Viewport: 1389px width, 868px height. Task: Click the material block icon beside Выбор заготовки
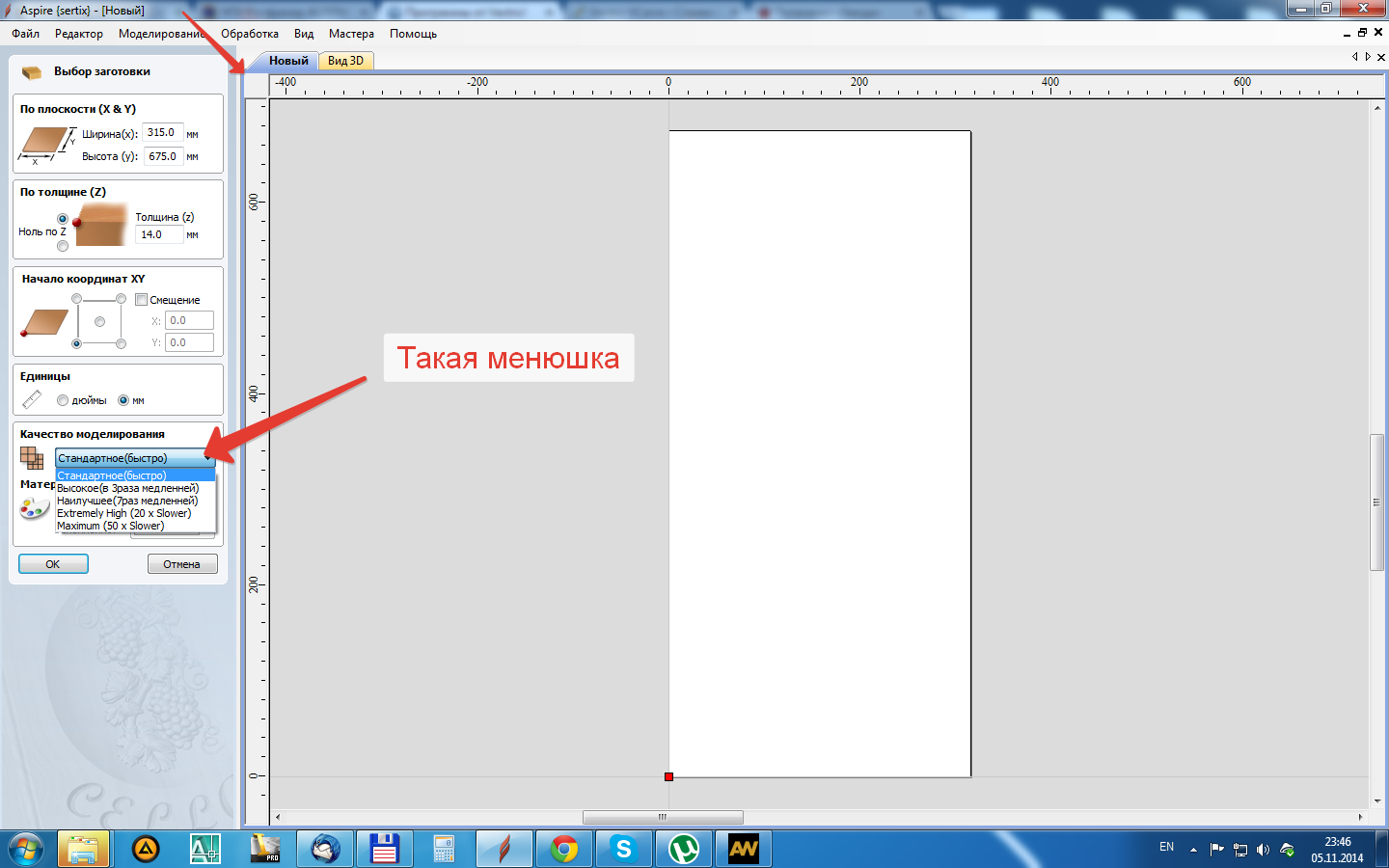(x=32, y=72)
